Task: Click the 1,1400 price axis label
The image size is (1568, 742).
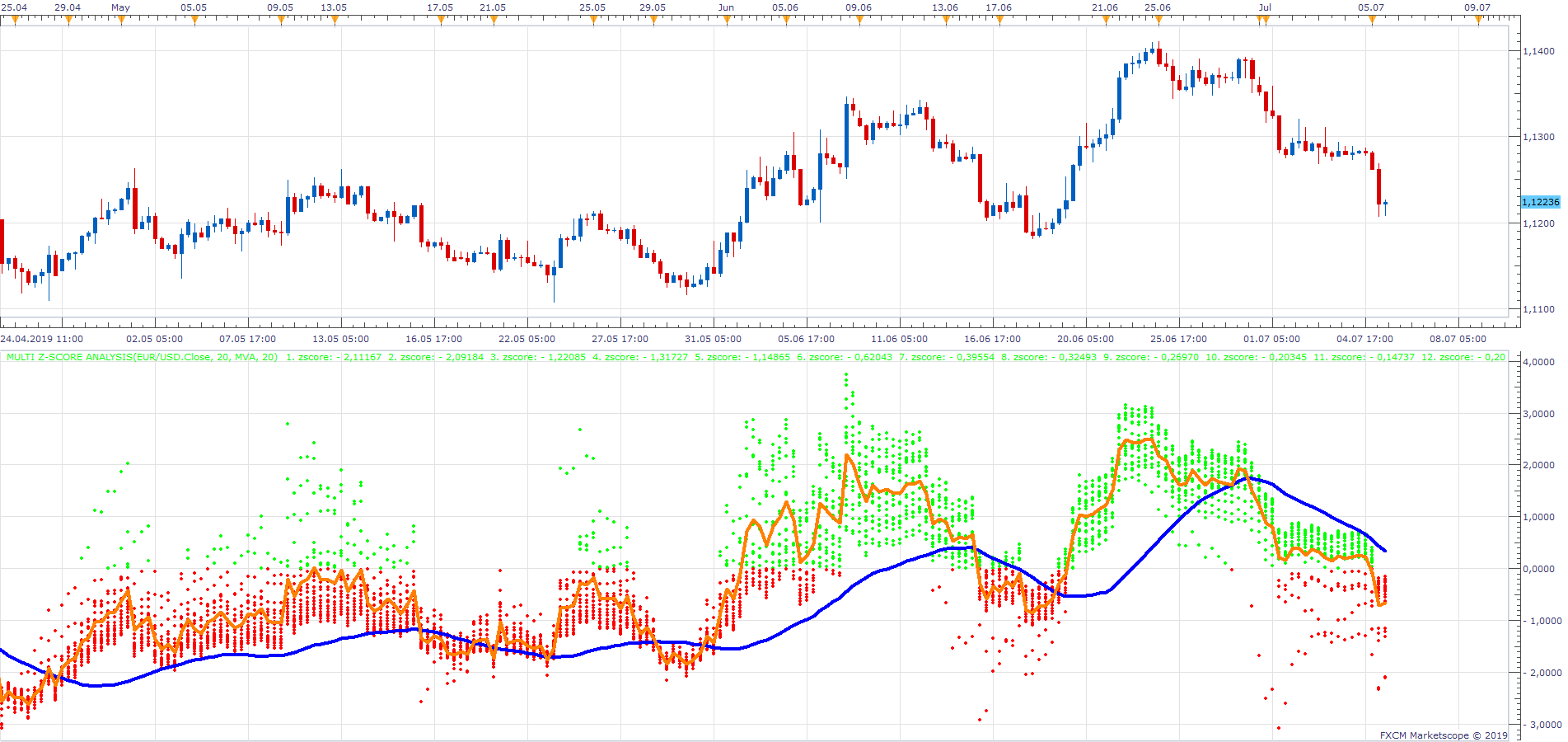Action: 1538,51
